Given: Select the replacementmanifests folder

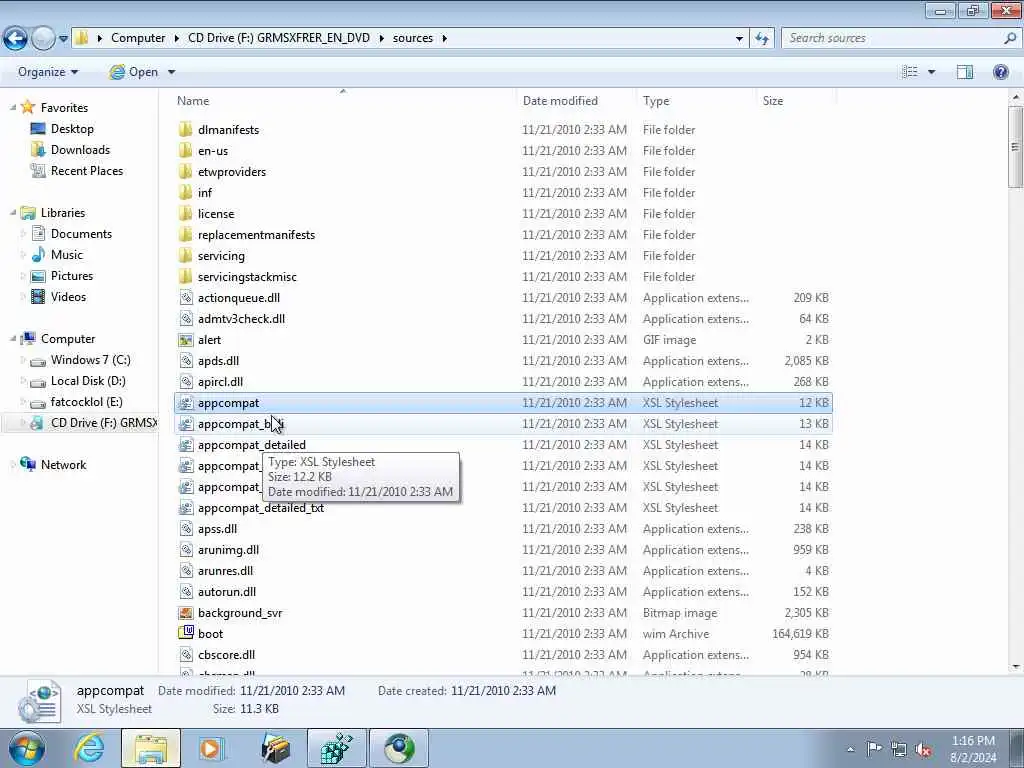Looking at the screenshot, I should [256, 234].
